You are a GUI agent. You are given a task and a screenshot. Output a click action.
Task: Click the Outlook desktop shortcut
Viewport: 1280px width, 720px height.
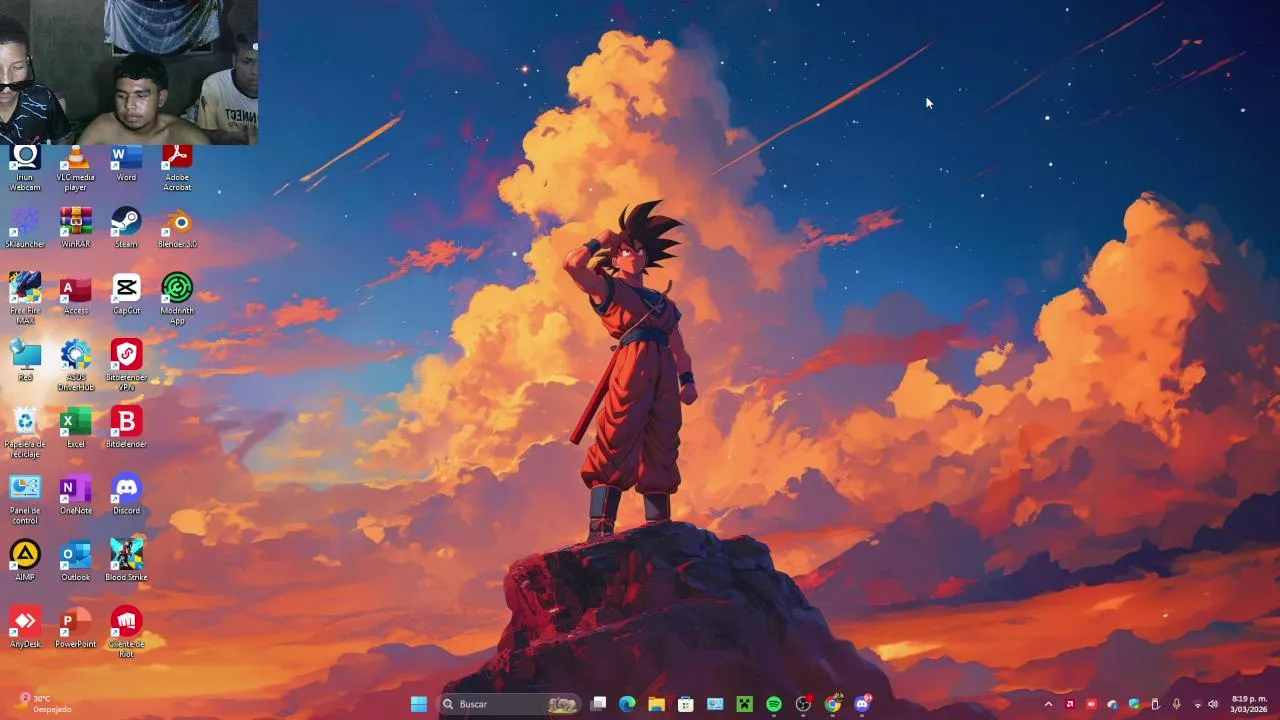click(x=76, y=561)
